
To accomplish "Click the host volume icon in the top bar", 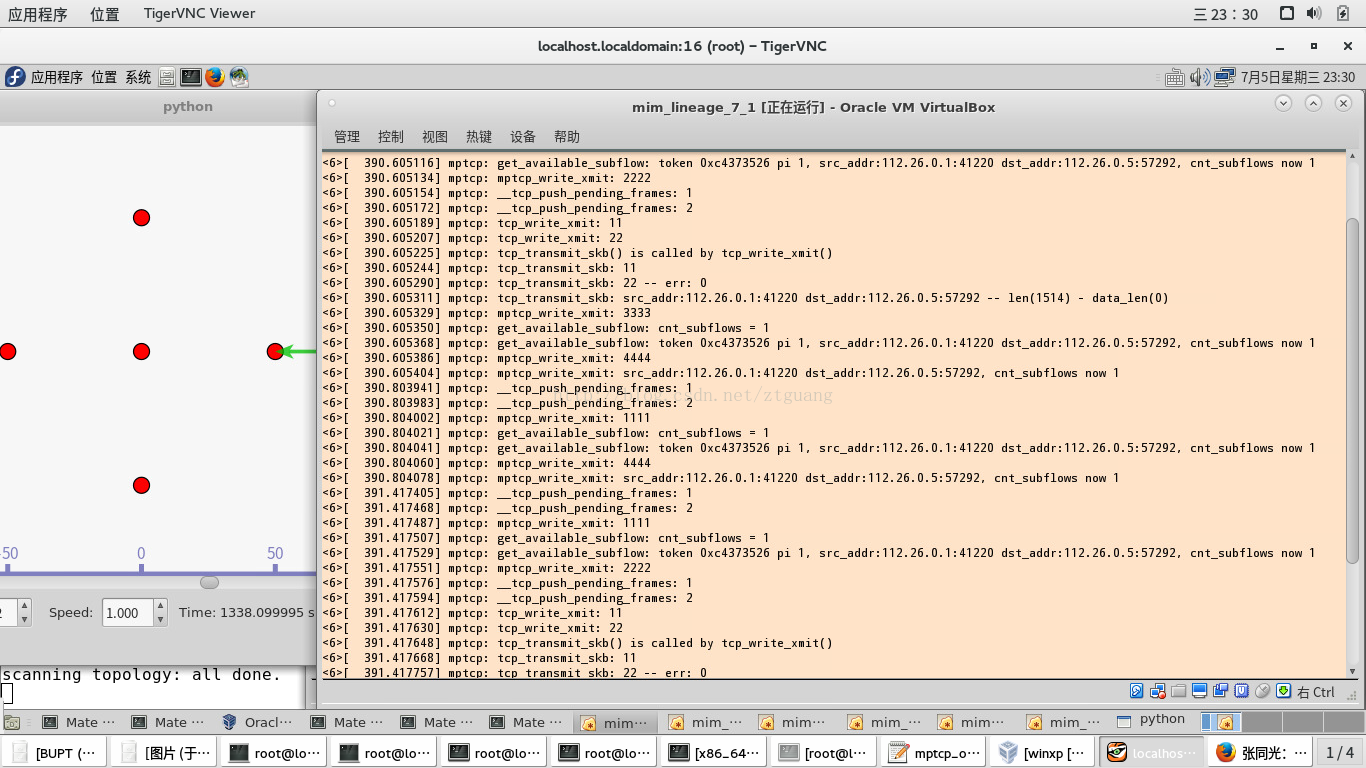I will (x=1313, y=13).
